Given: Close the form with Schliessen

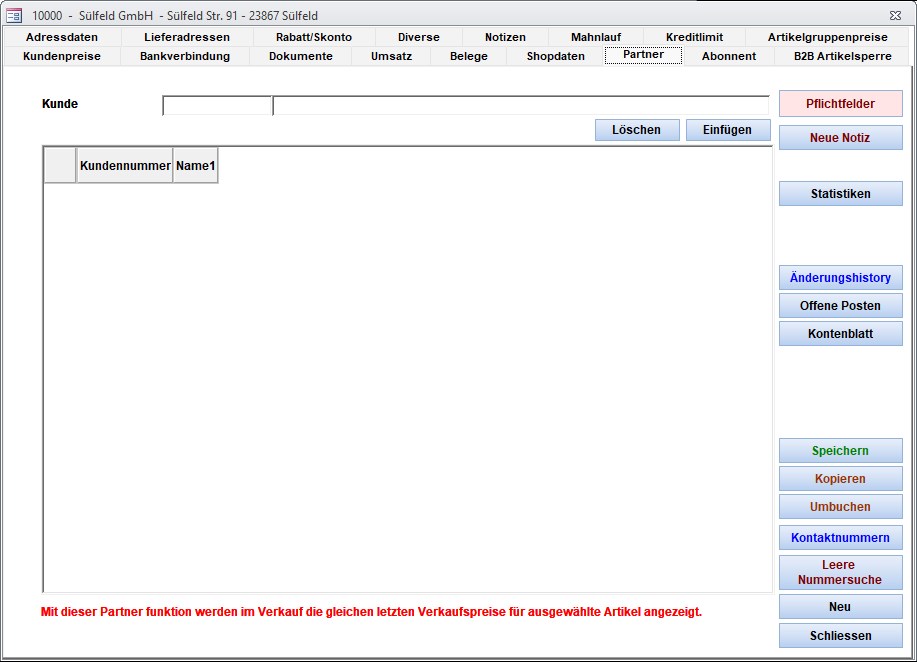Looking at the screenshot, I should pyautogui.click(x=840, y=636).
